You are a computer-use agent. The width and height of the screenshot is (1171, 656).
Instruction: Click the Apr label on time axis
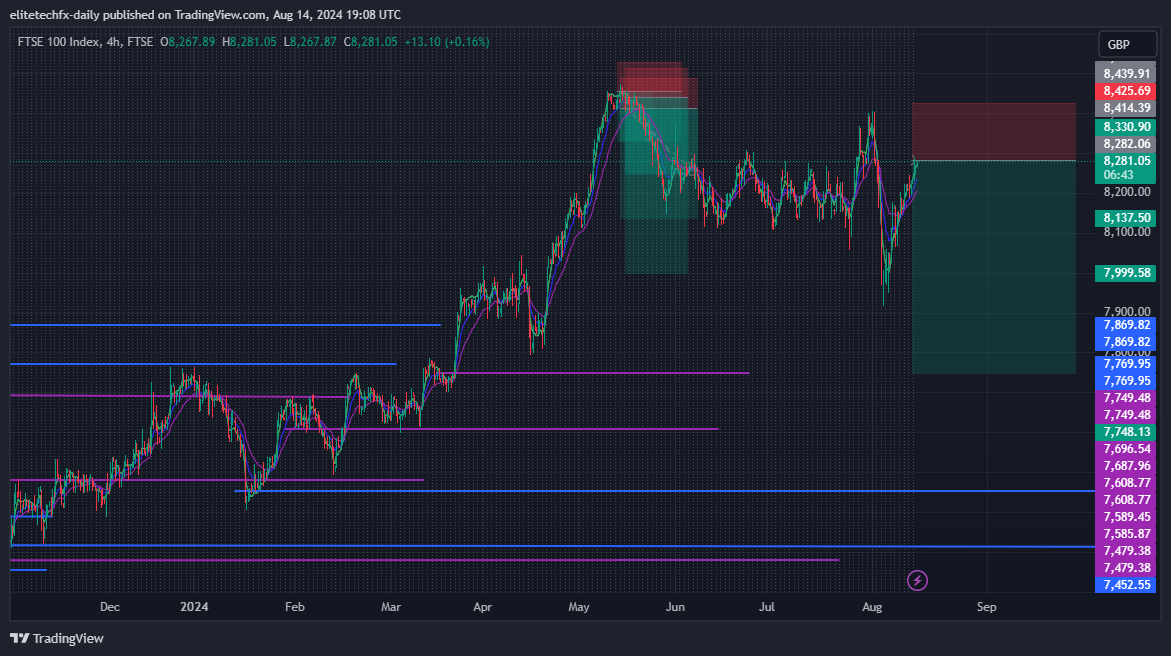(x=482, y=607)
